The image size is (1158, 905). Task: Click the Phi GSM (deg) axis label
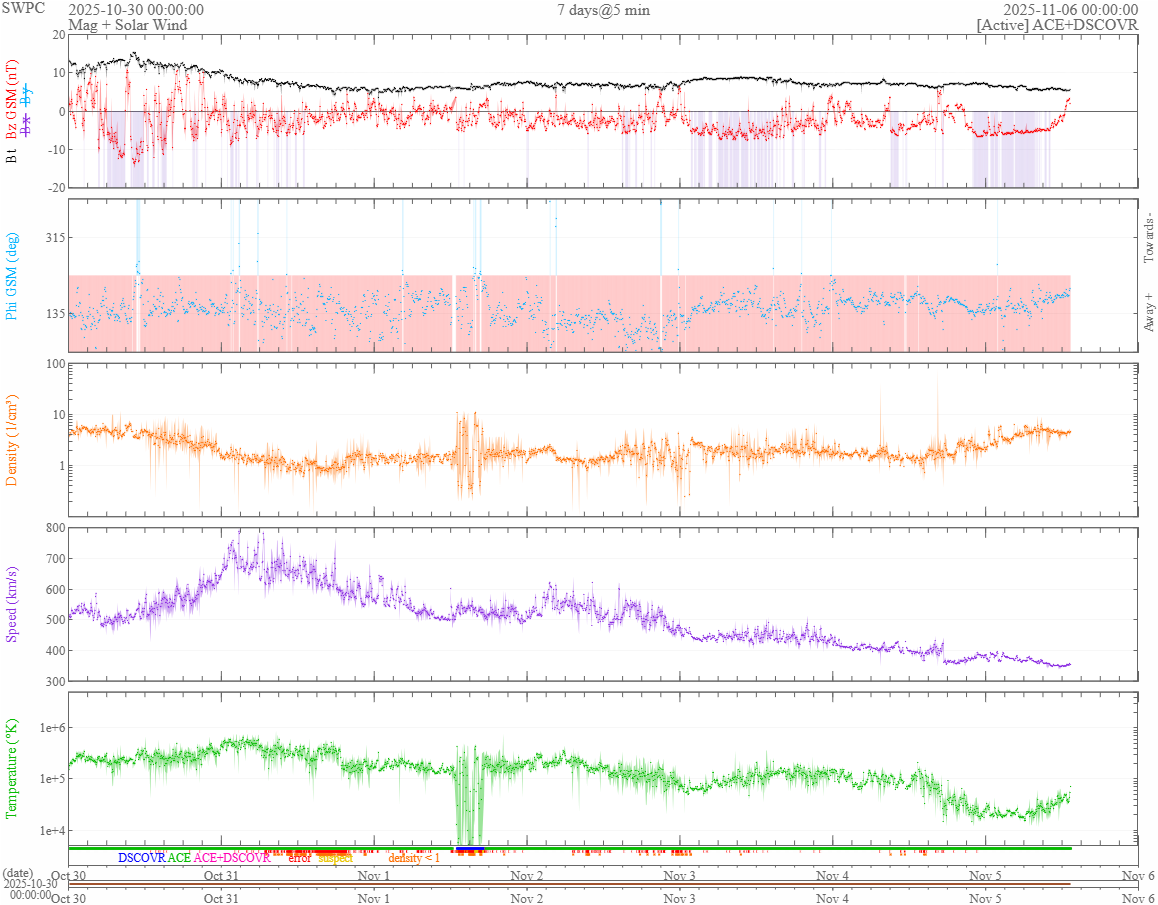point(12,275)
